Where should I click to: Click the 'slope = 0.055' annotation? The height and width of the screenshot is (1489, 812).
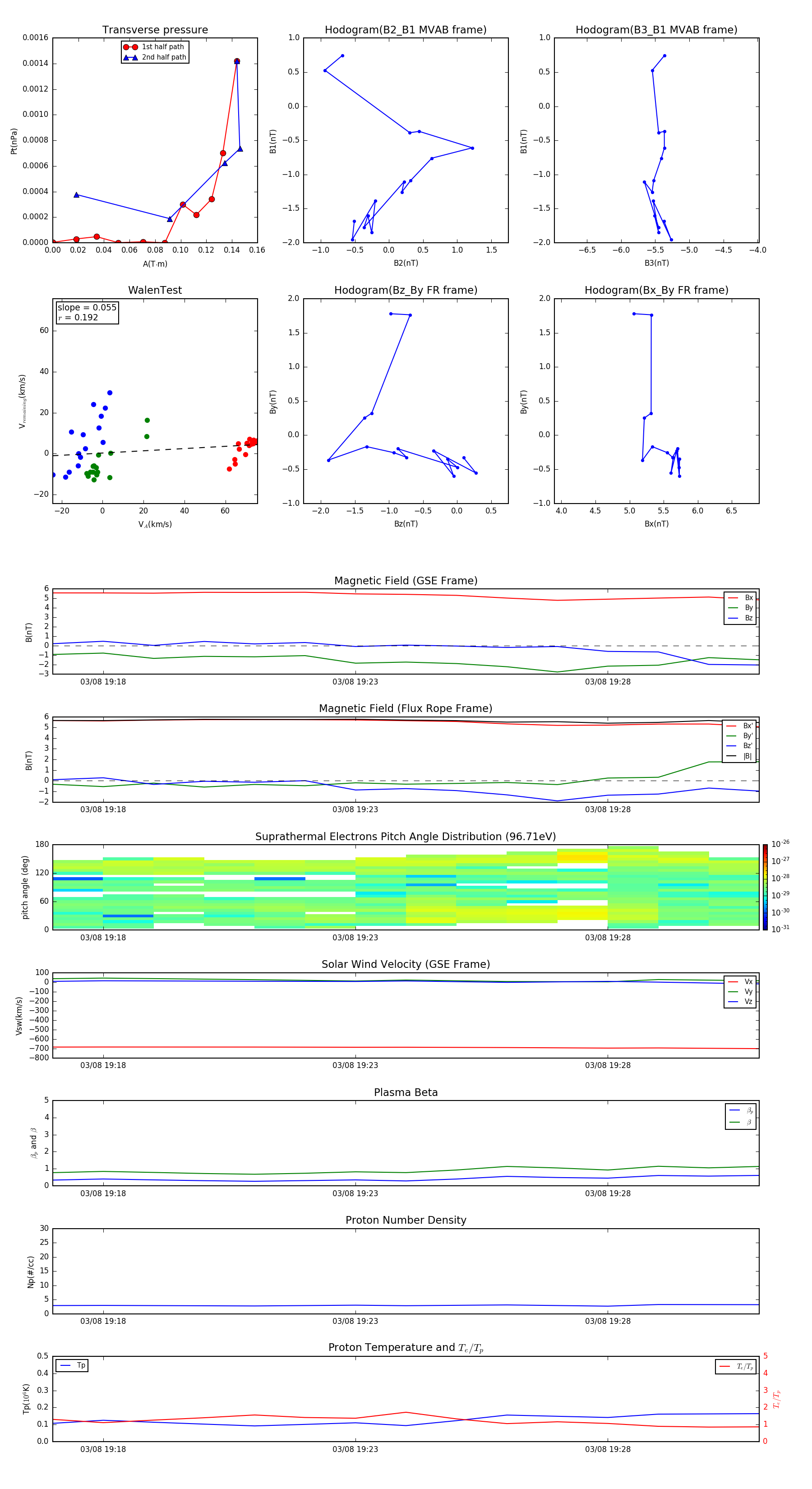pos(87,308)
